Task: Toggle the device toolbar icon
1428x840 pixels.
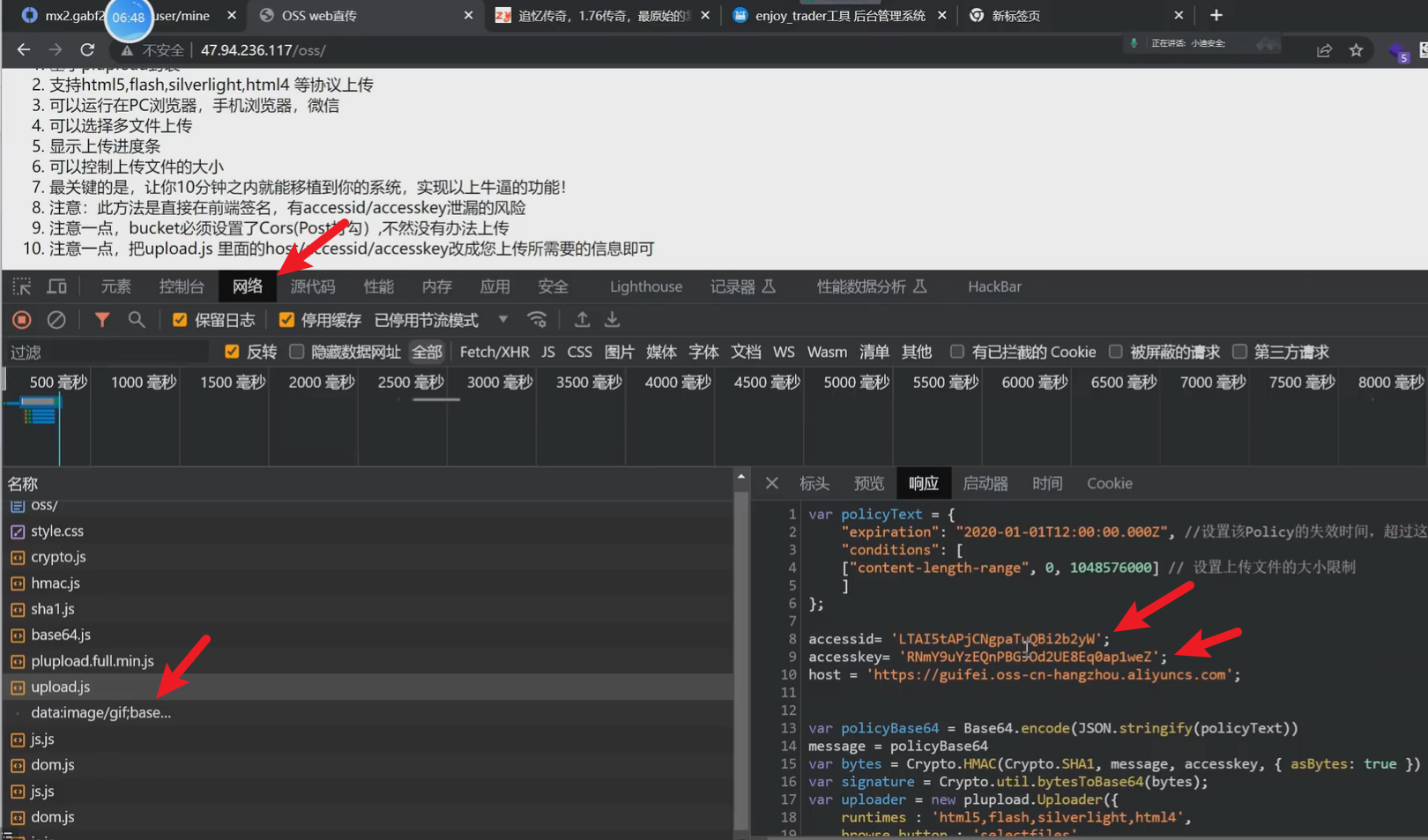Action: click(57, 286)
